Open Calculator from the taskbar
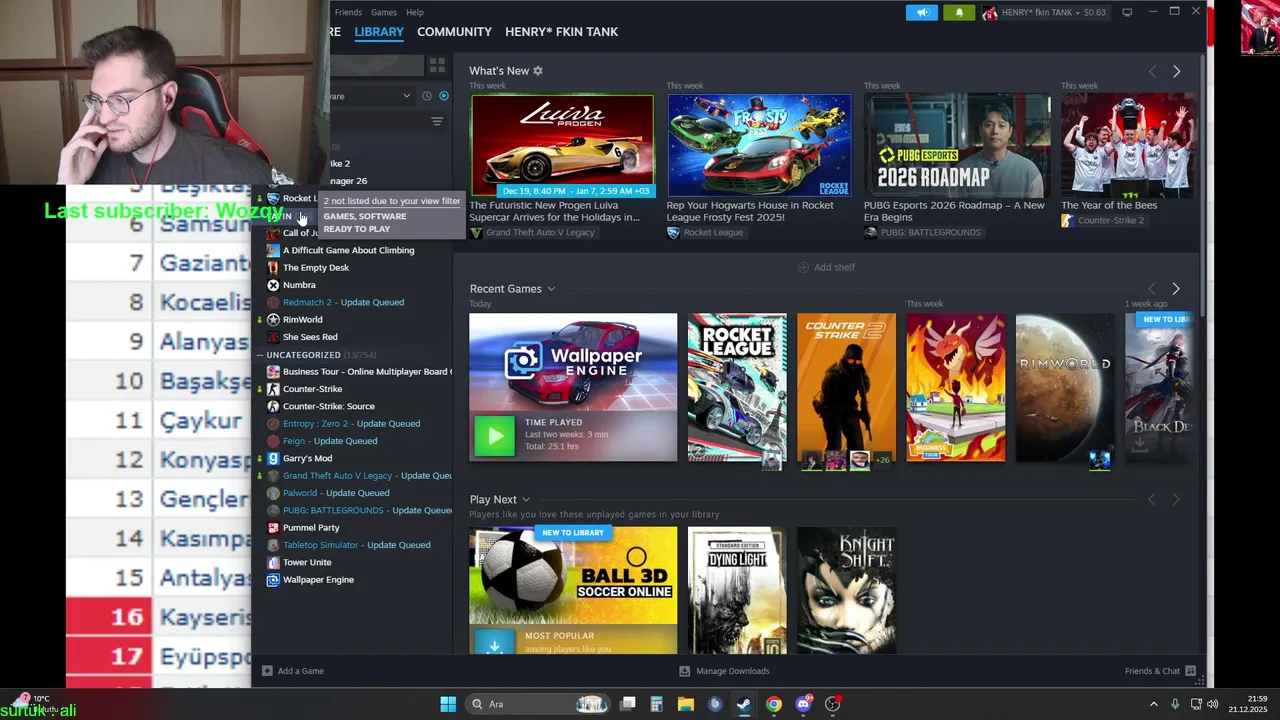 click(656, 704)
